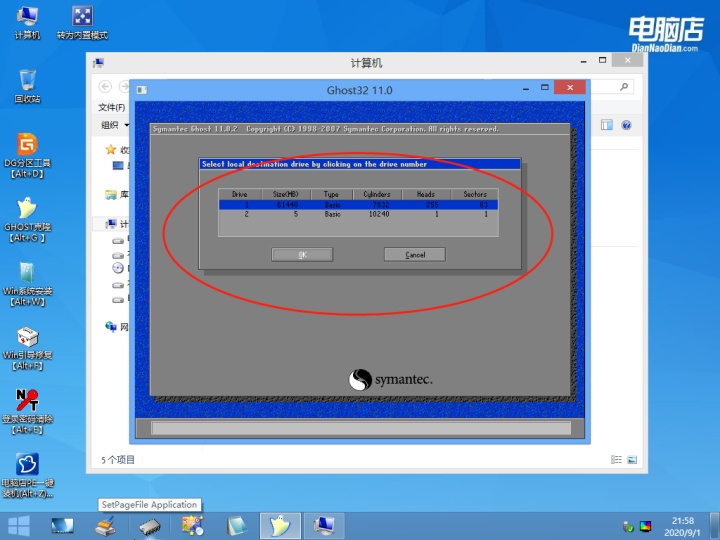Viewport: 720px width, 540px height.
Task: Launch DG分区工具 desktop shortcut
Action: [27, 156]
